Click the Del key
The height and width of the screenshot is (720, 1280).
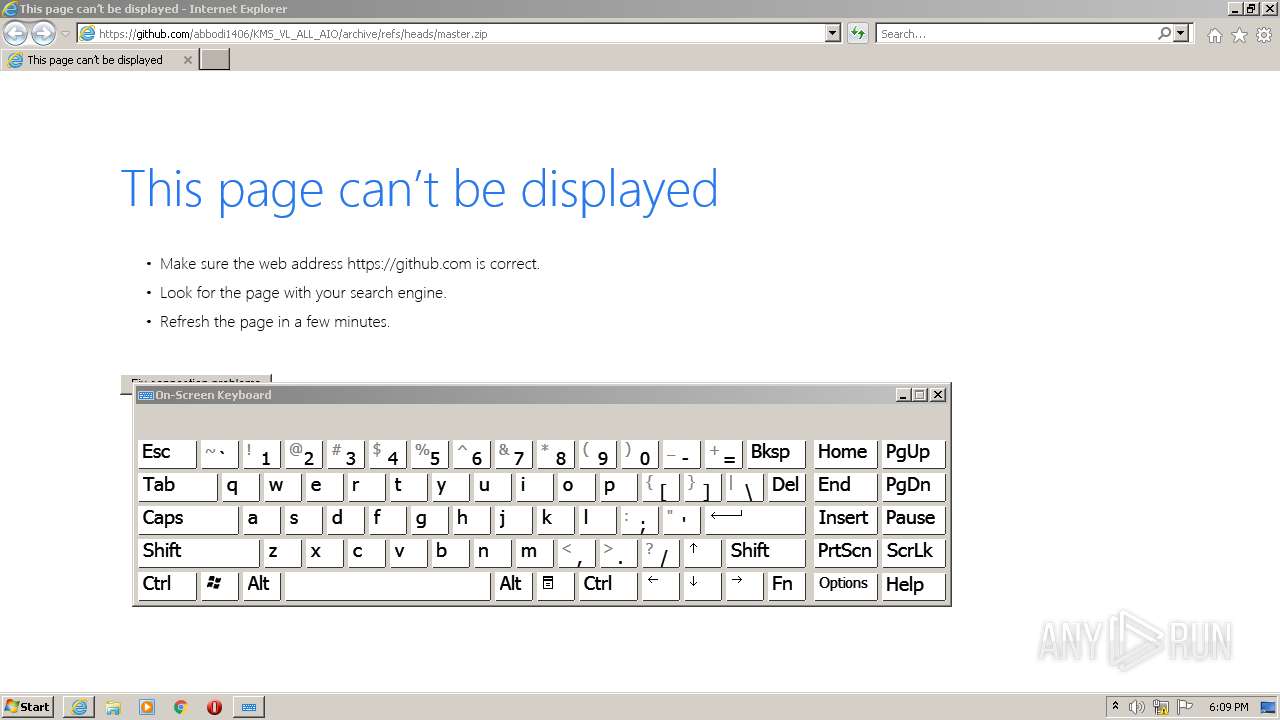[786, 485]
